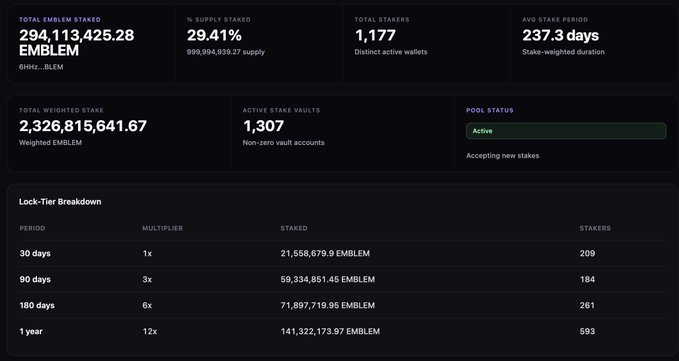Select the 180 days period row

click(x=342, y=305)
